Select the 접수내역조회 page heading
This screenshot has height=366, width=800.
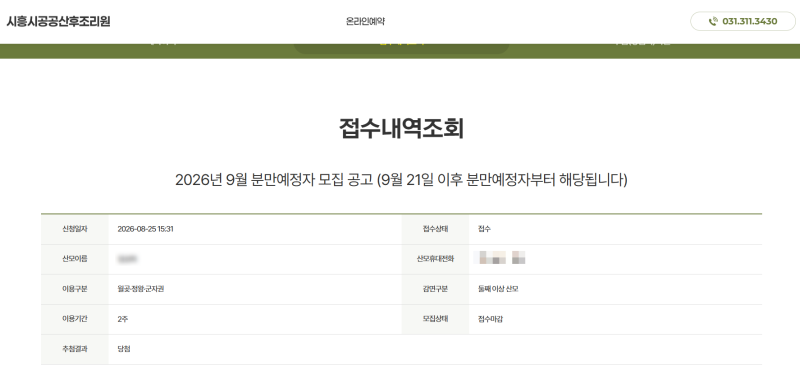(401, 129)
